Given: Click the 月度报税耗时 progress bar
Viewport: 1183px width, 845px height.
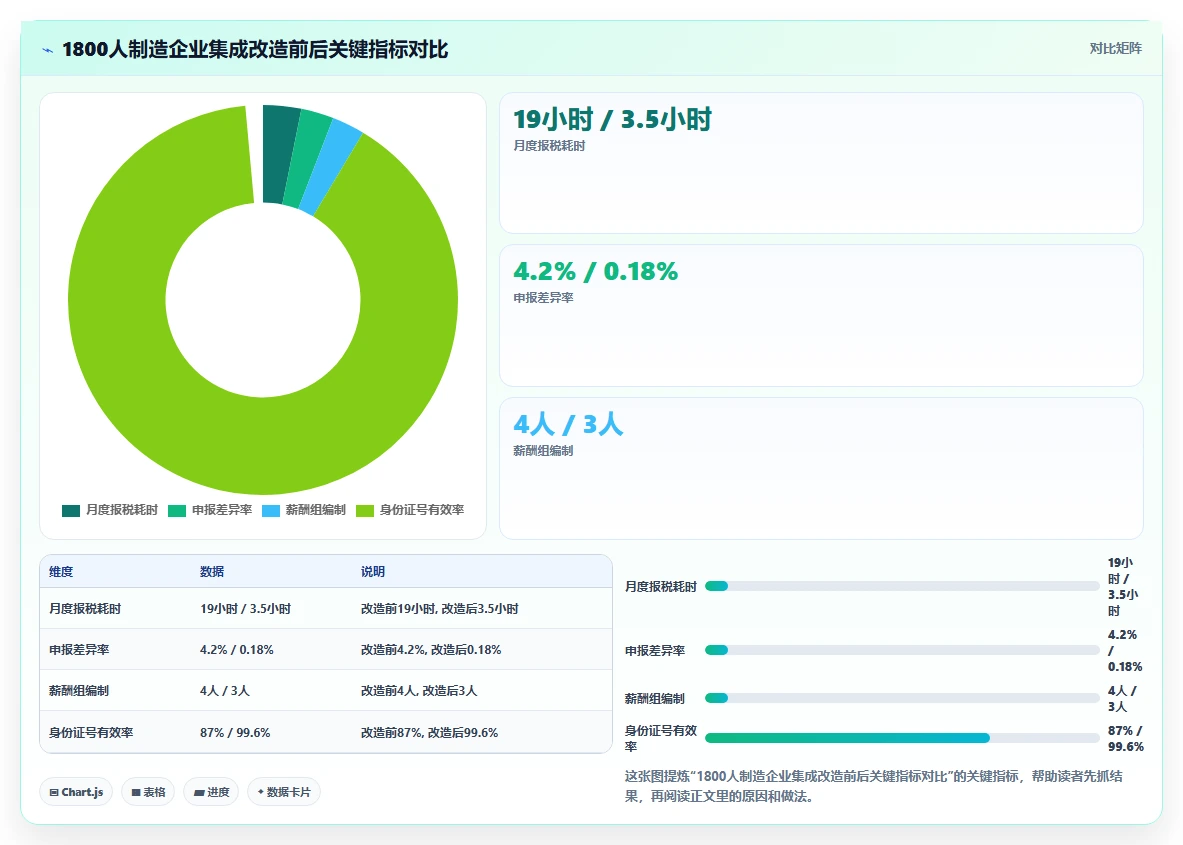Looking at the screenshot, I should 902,586.
